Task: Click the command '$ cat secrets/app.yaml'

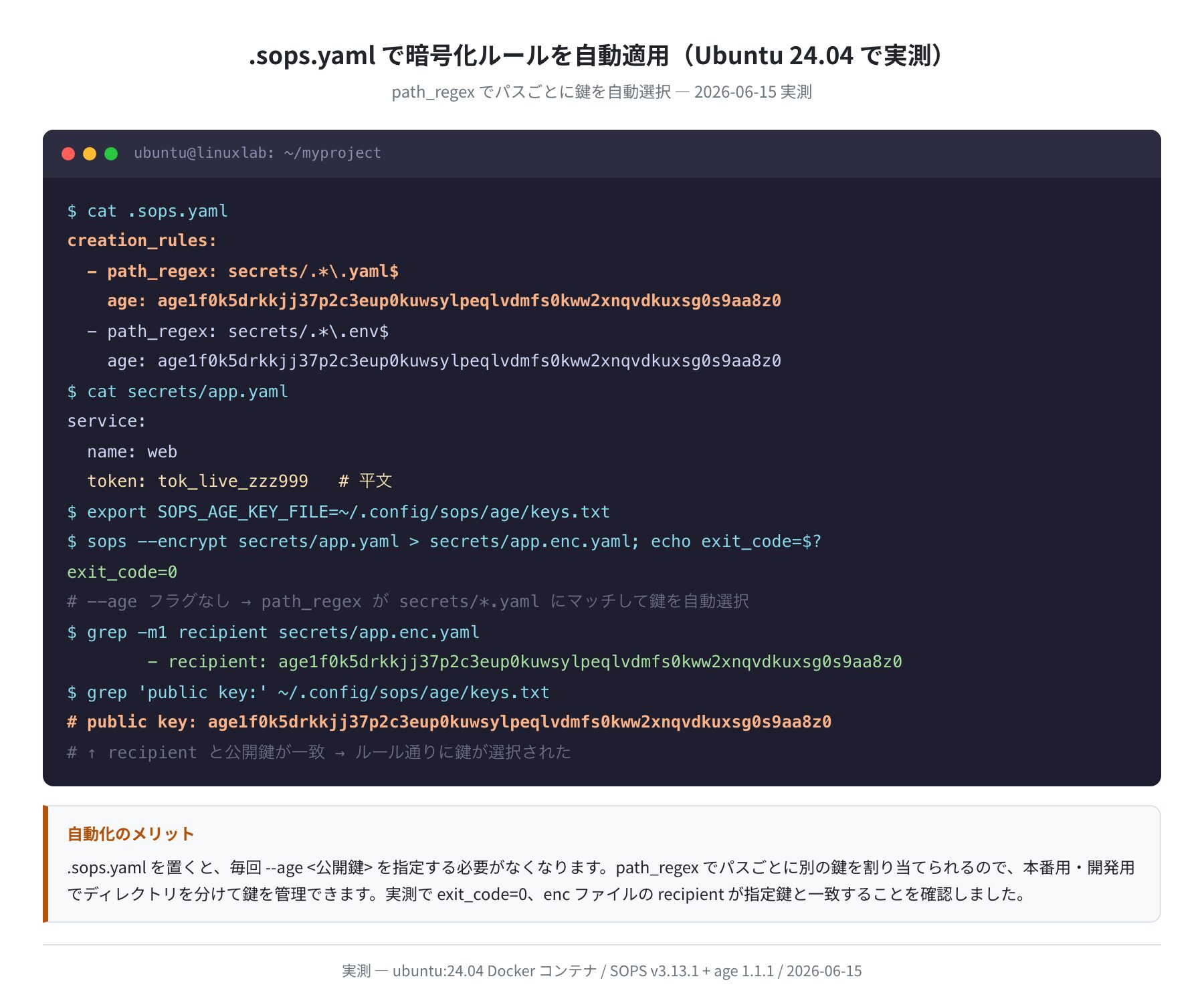Action: point(177,392)
